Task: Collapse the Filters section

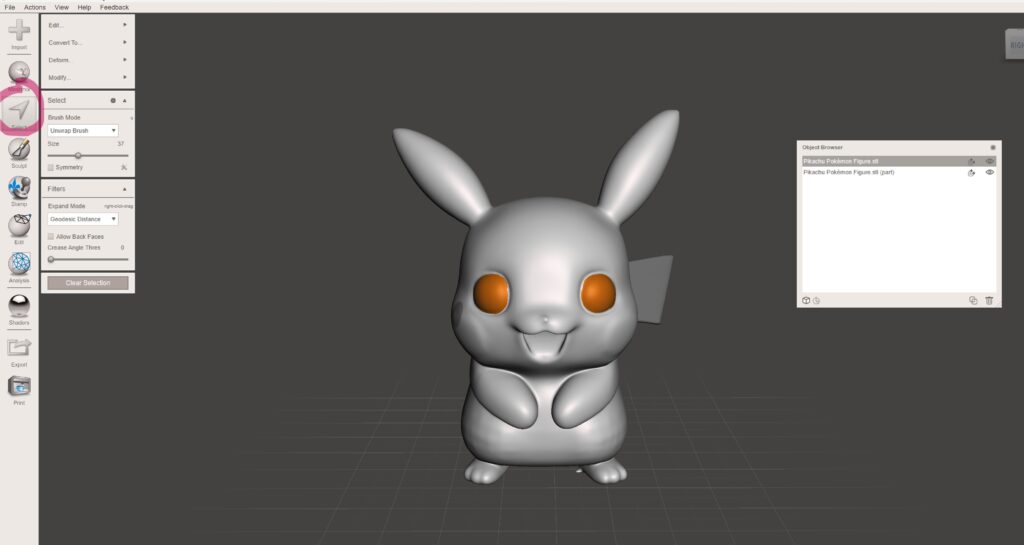Action: tap(124, 188)
